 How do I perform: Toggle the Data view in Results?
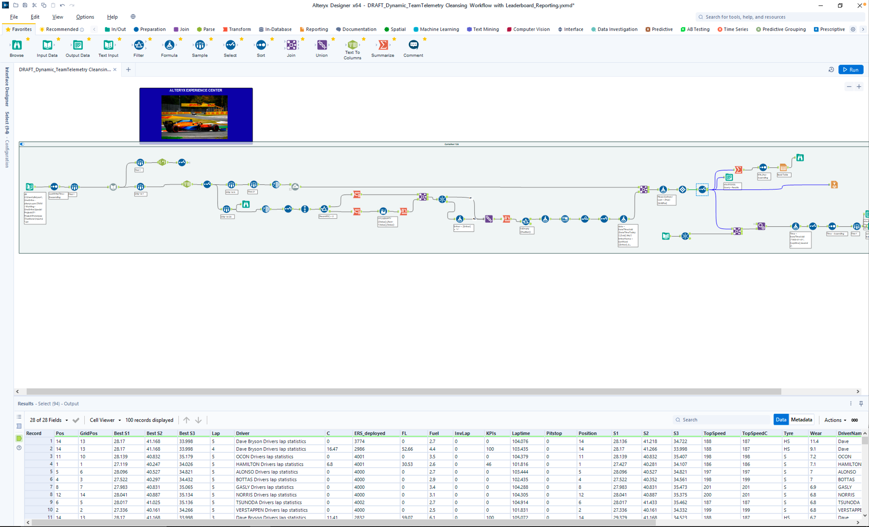pyautogui.click(x=781, y=419)
